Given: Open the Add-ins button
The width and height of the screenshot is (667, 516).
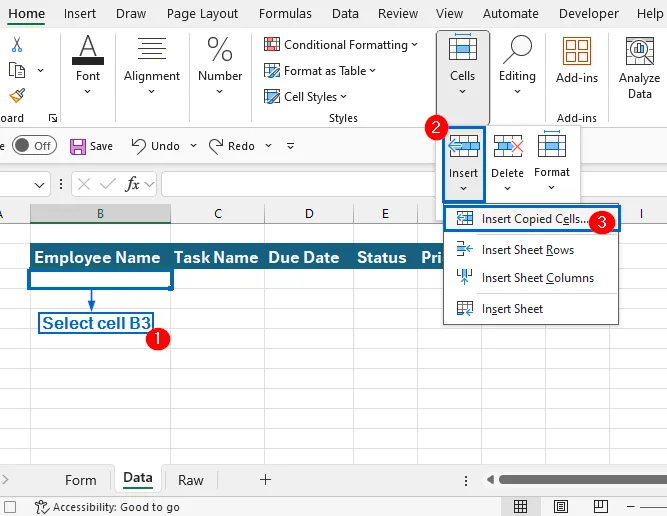Looking at the screenshot, I should 577,60.
